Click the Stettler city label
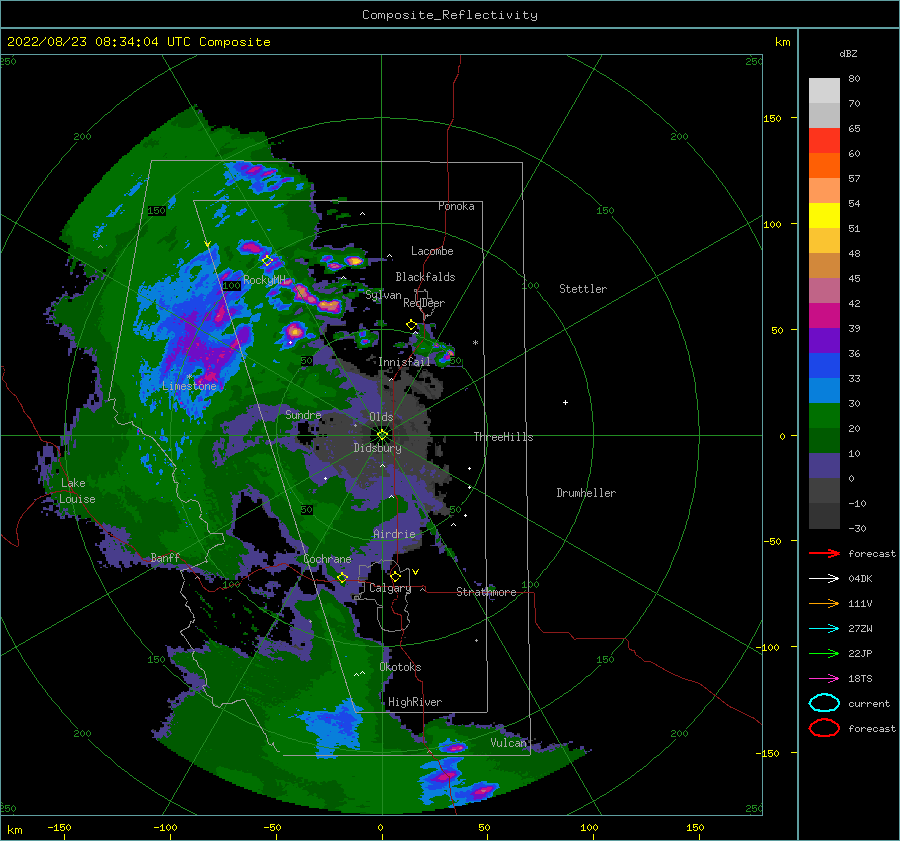The image size is (900, 841). (583, 289)
